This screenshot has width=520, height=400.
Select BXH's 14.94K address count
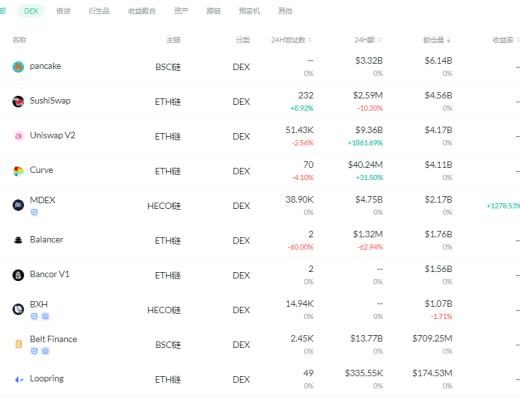299,304
